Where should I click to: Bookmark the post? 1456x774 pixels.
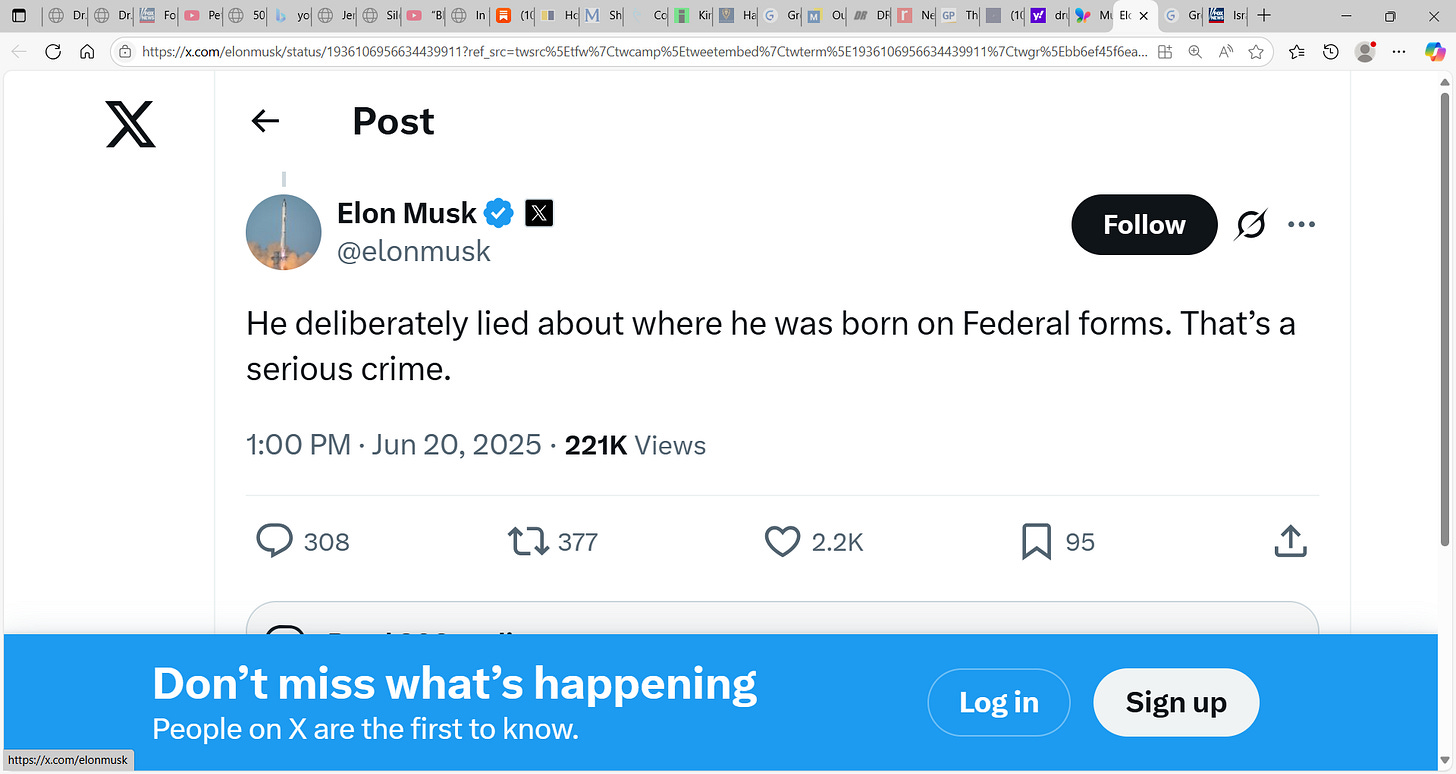(x=1036, y=542)
